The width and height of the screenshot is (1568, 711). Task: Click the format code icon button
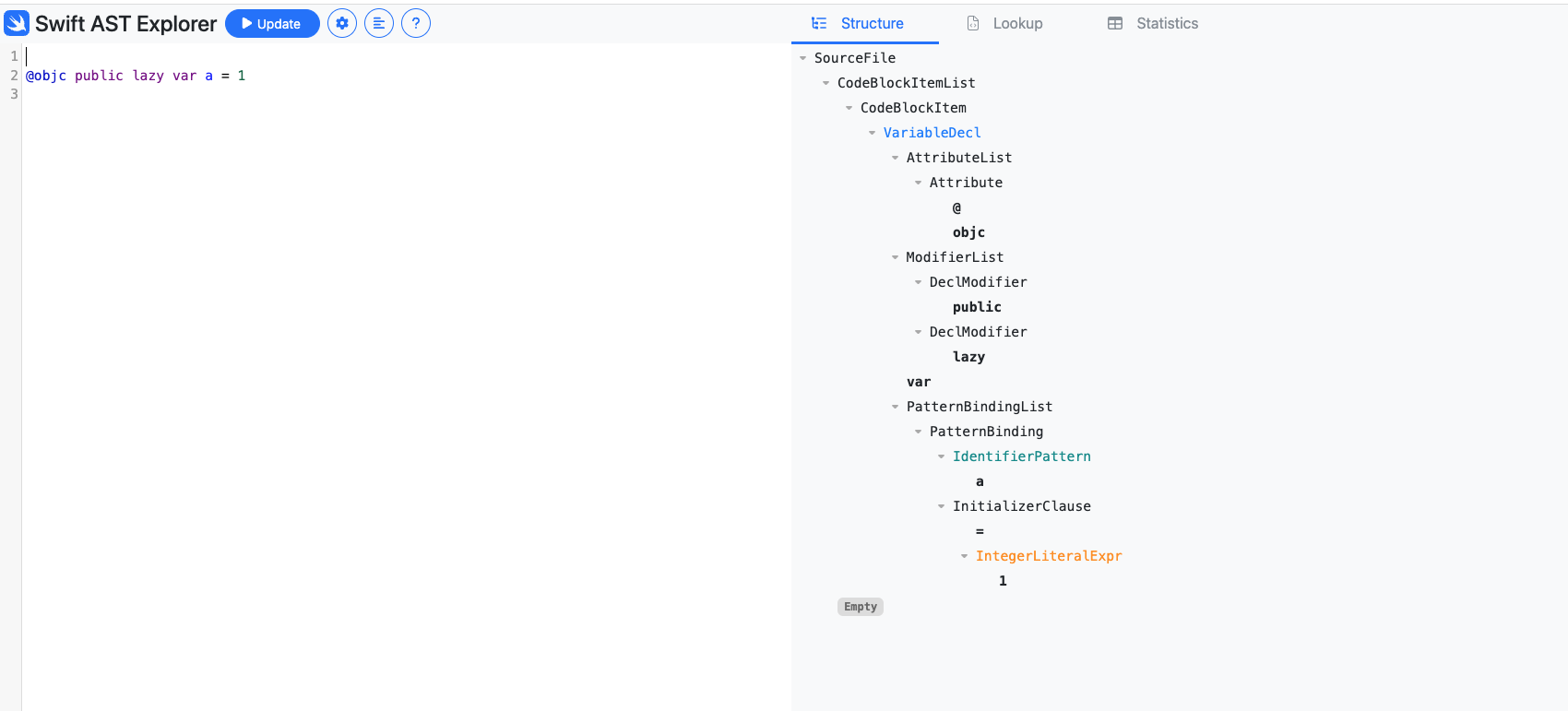click(x=379, y=23)
